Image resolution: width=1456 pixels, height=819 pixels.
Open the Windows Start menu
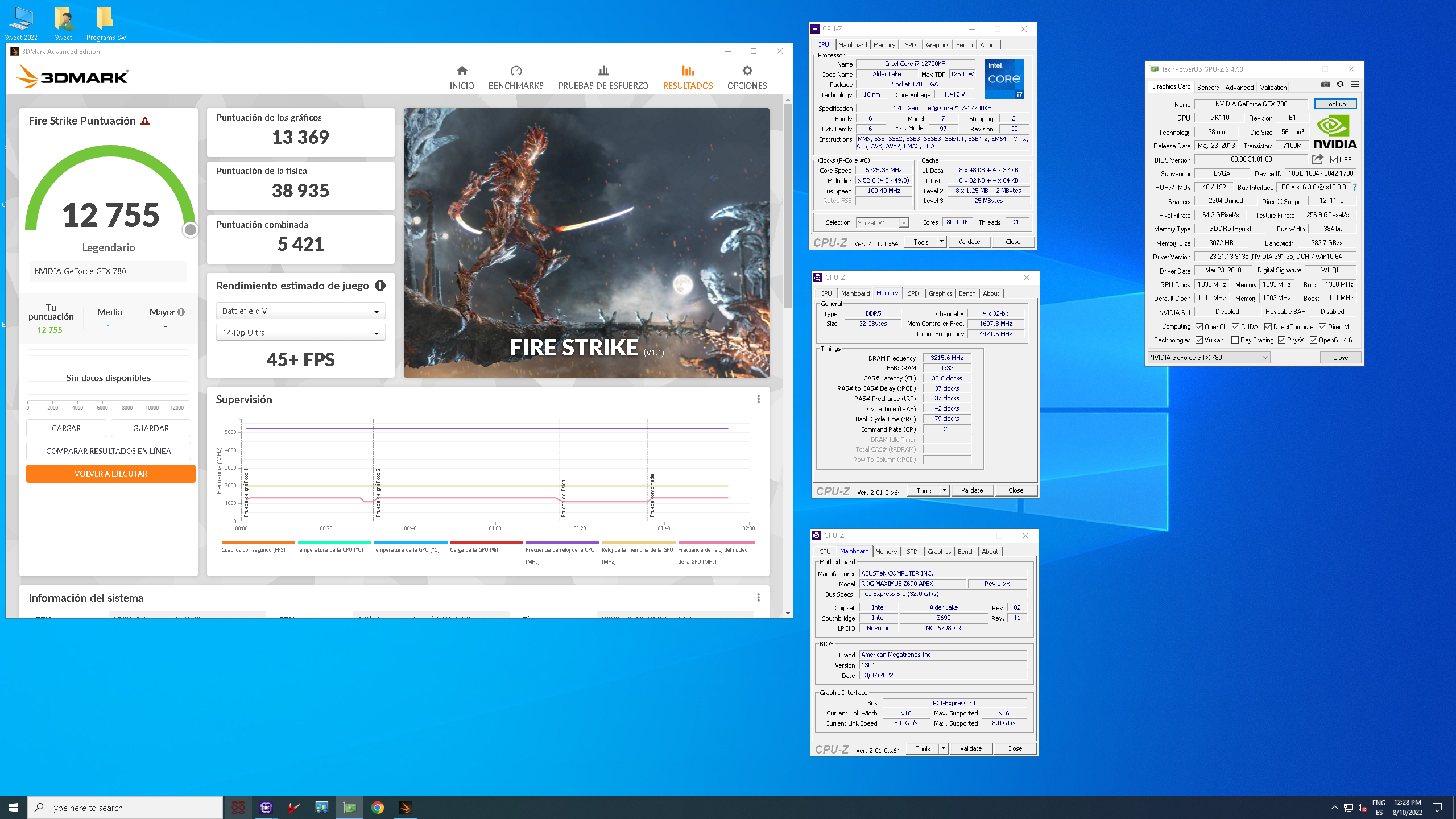tap(14, 808)
